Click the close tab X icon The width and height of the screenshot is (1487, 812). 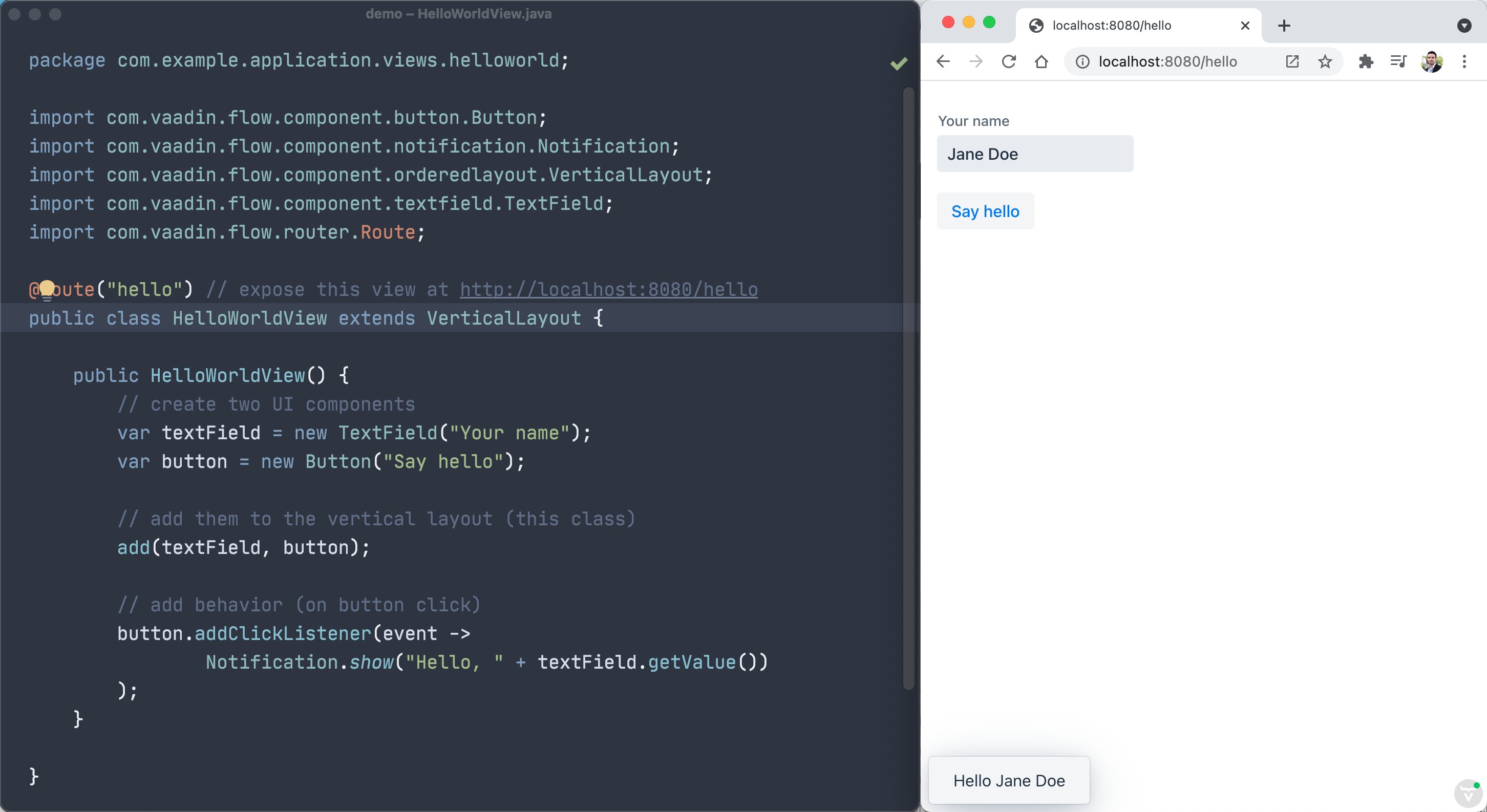(1245, 24)
